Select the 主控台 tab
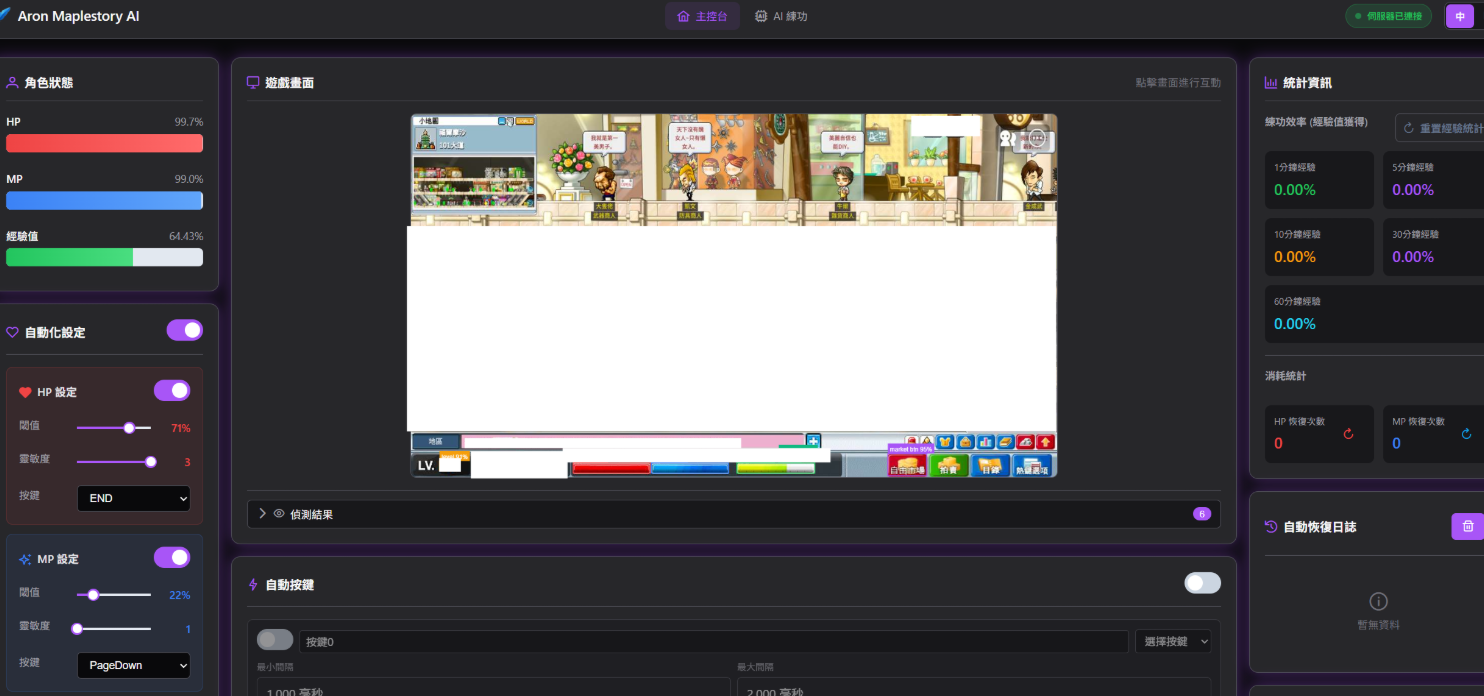Viewport: 1484px width, 696px height. pos(702,16)
